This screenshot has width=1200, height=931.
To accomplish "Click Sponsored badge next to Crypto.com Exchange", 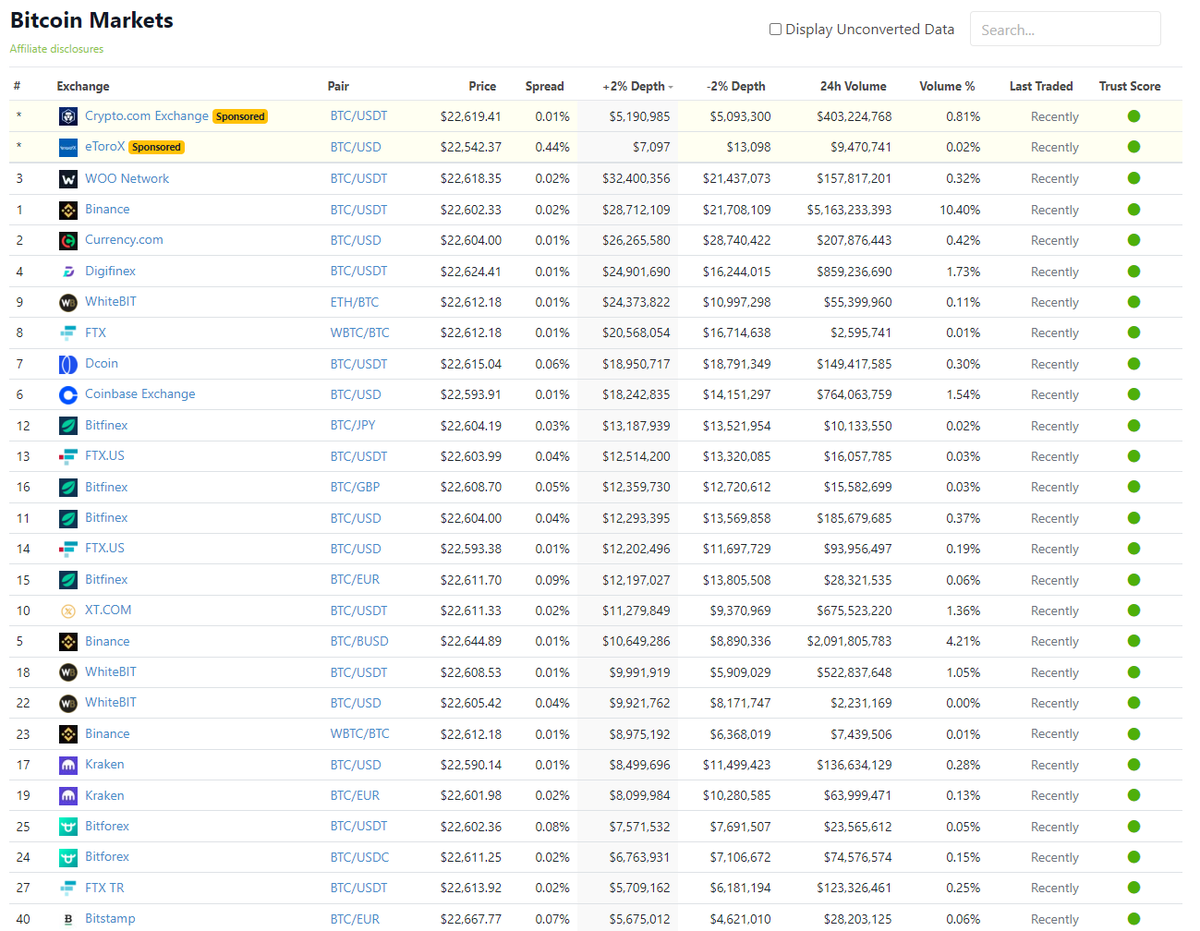I will (x=240, y=116).
